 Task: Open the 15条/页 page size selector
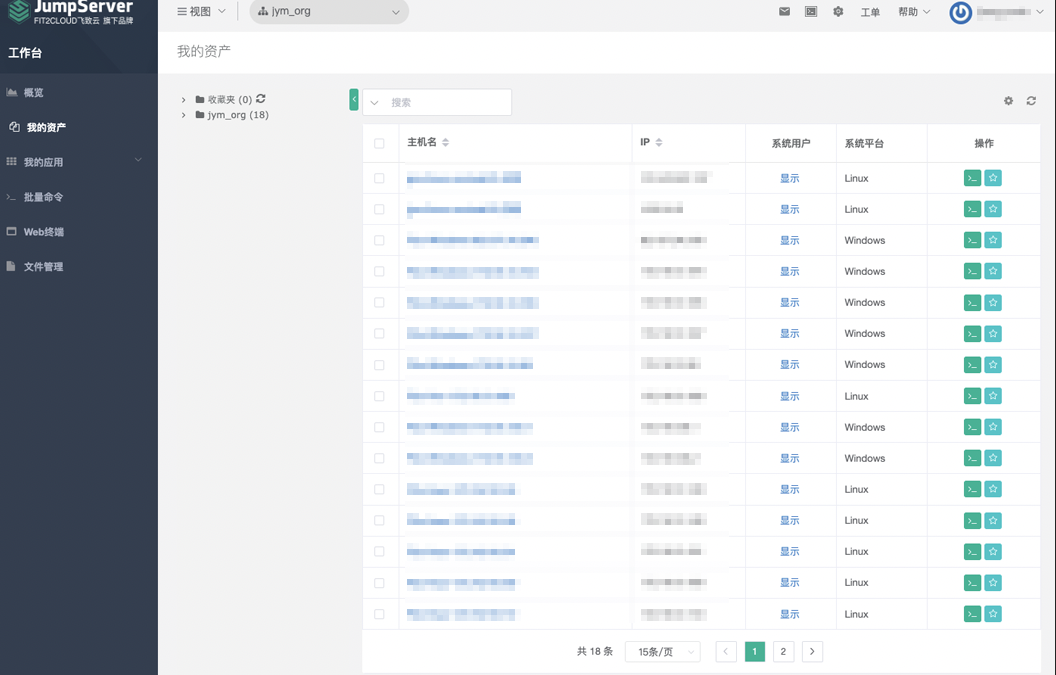coord(662,651)
